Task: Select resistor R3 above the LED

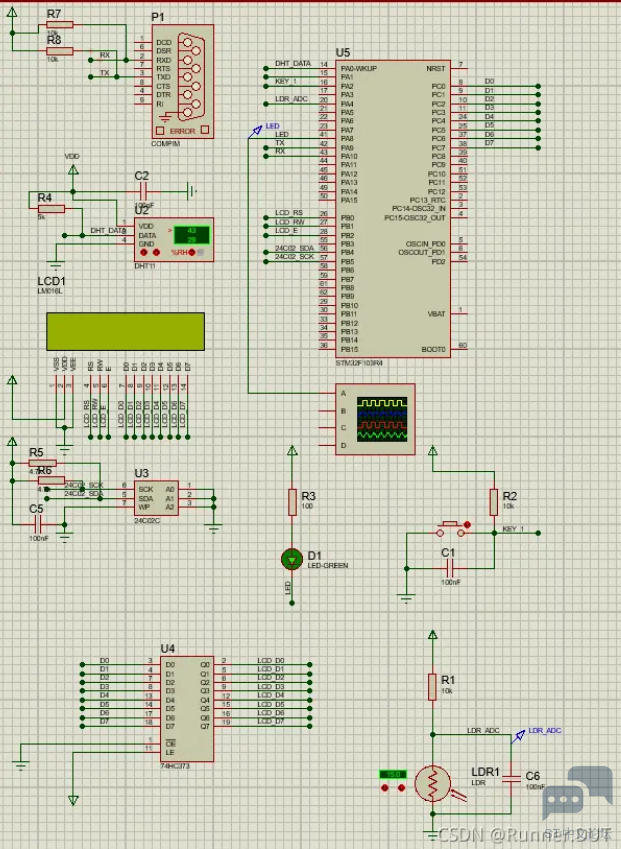Action: tap(292, 502)
